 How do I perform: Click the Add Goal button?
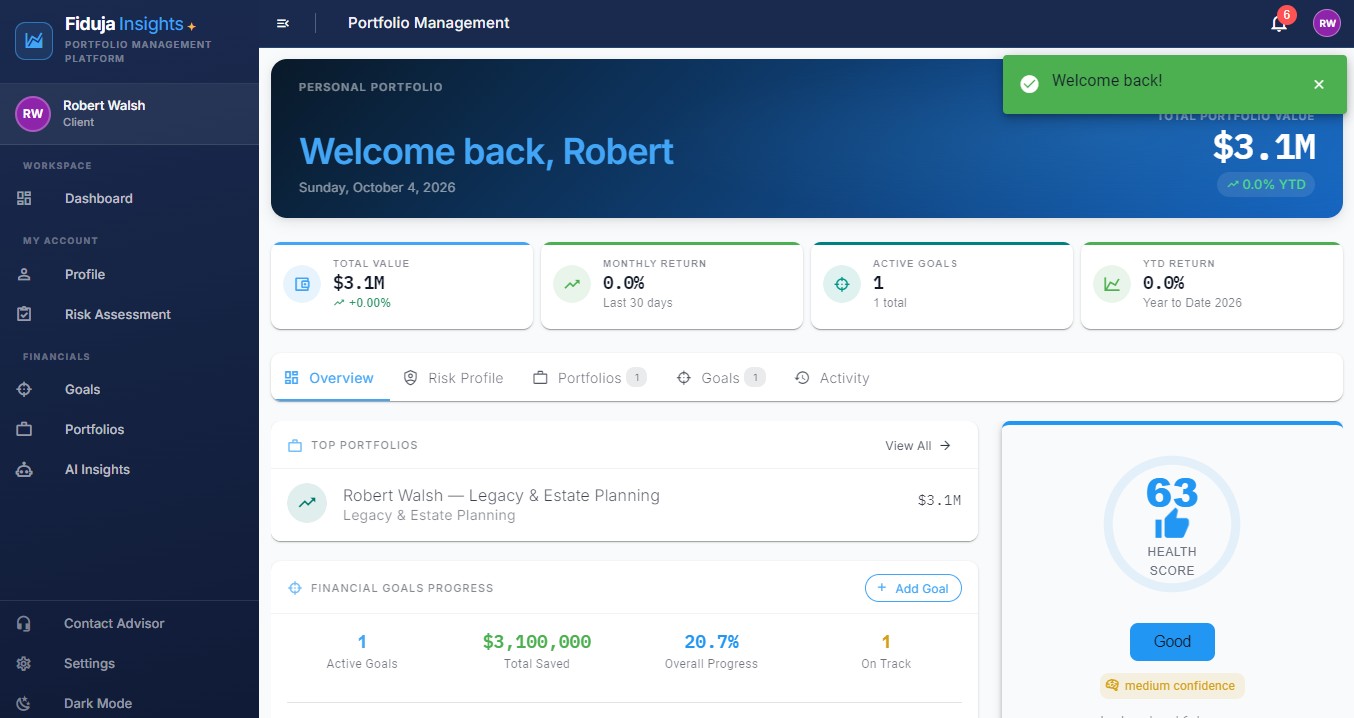913,588
